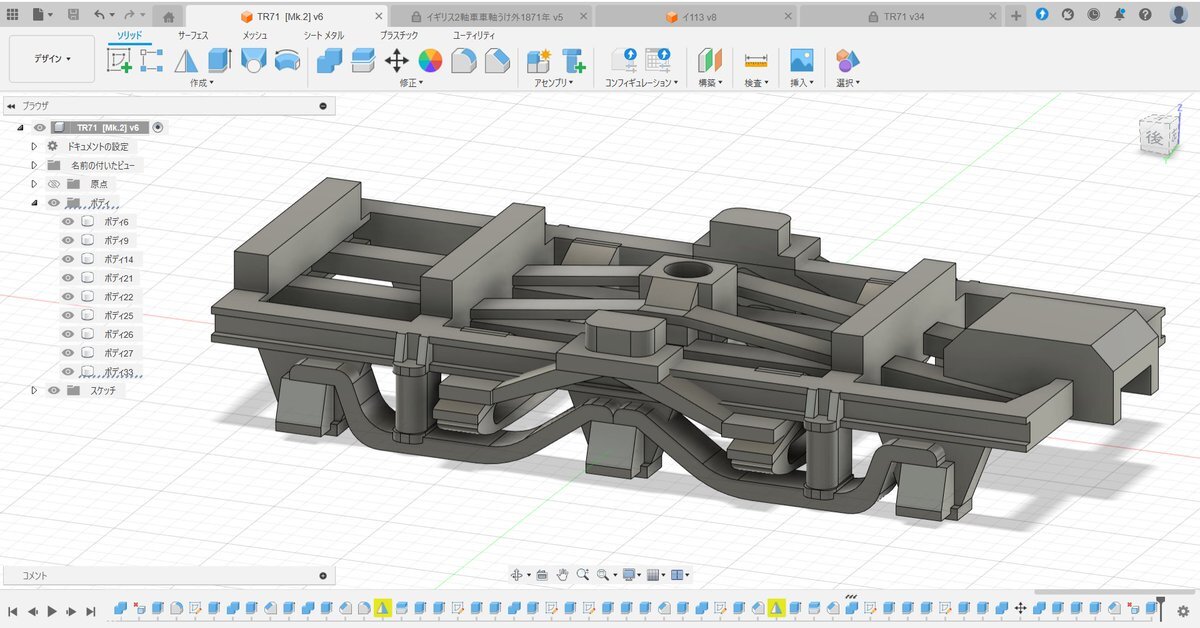1200x628 pixels.
Task: Hide ボディ6 using its eye icon
Action: click(x=69, y=221)
